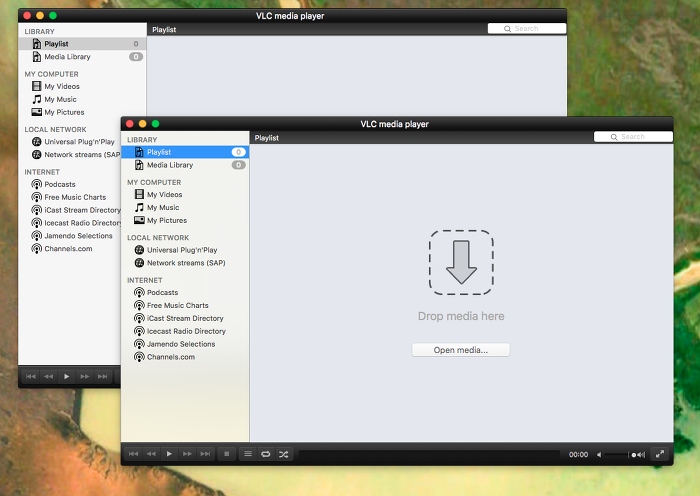Image resolution: width=700 pixels, height=496 pixels.
Task: Click the stop button
Action: pyautogui.click(x=227, y=454)
